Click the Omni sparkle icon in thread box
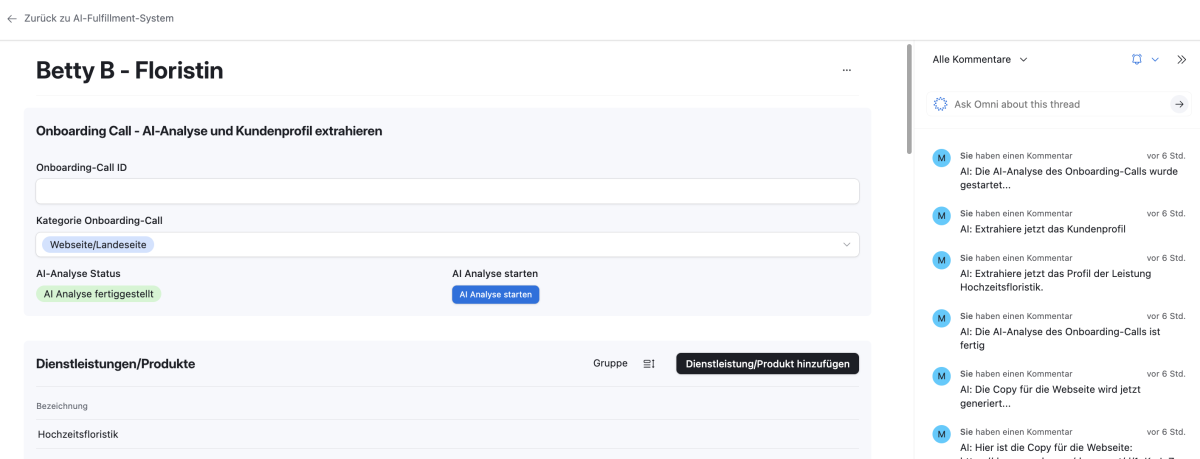The height and width of the screenshot is (459, 1200). click(x=940, y=104)
